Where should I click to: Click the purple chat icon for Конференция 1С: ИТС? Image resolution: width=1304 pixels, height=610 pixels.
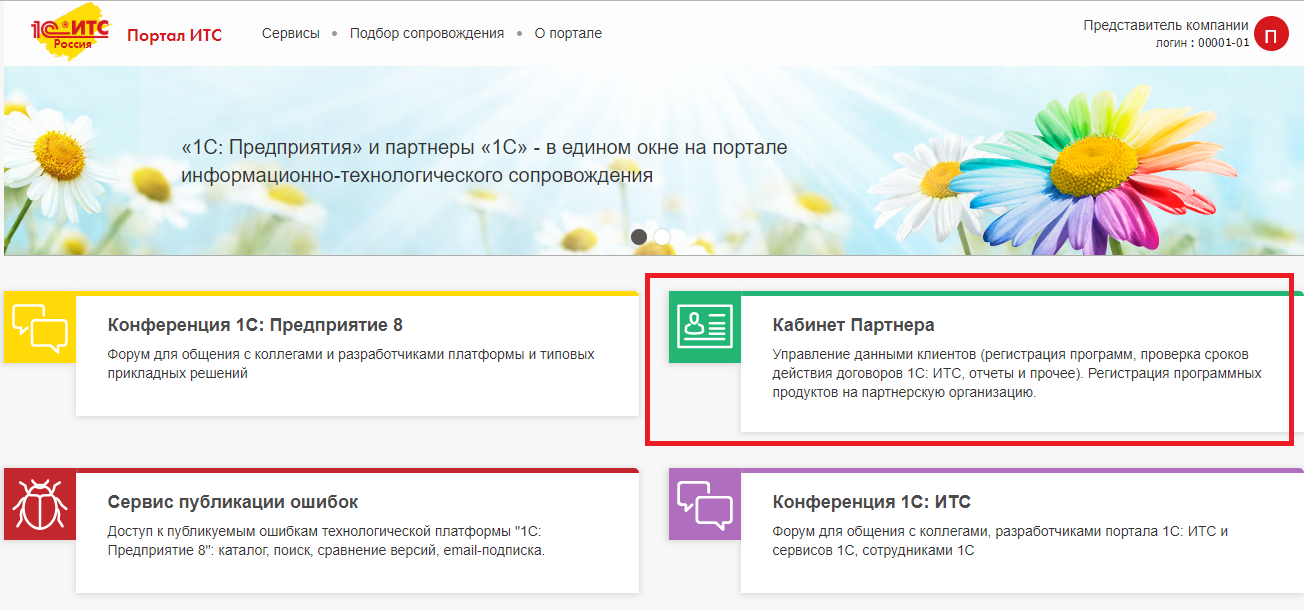[x=705, y=504]
